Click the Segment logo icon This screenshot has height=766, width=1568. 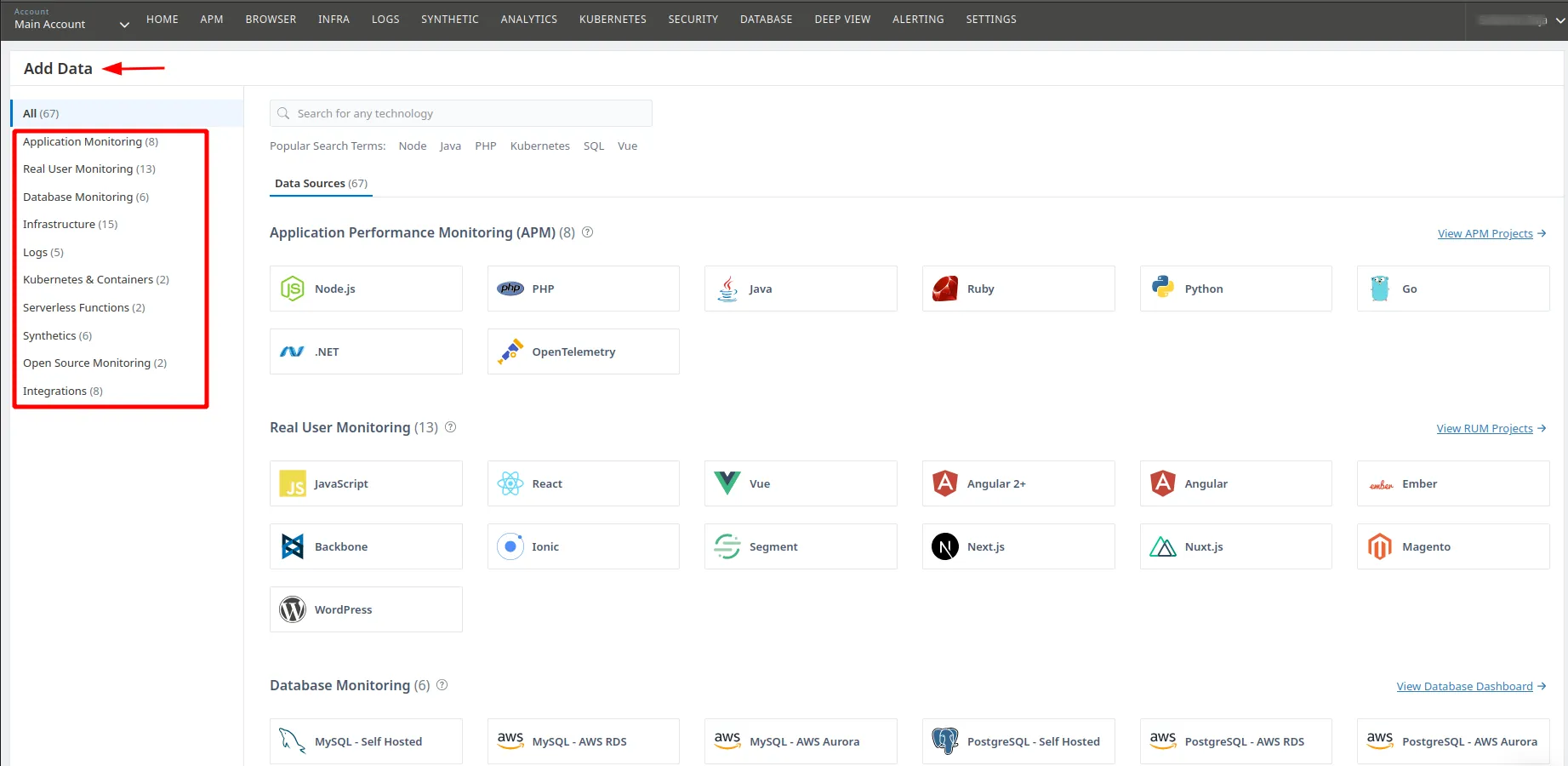point(727,546)
